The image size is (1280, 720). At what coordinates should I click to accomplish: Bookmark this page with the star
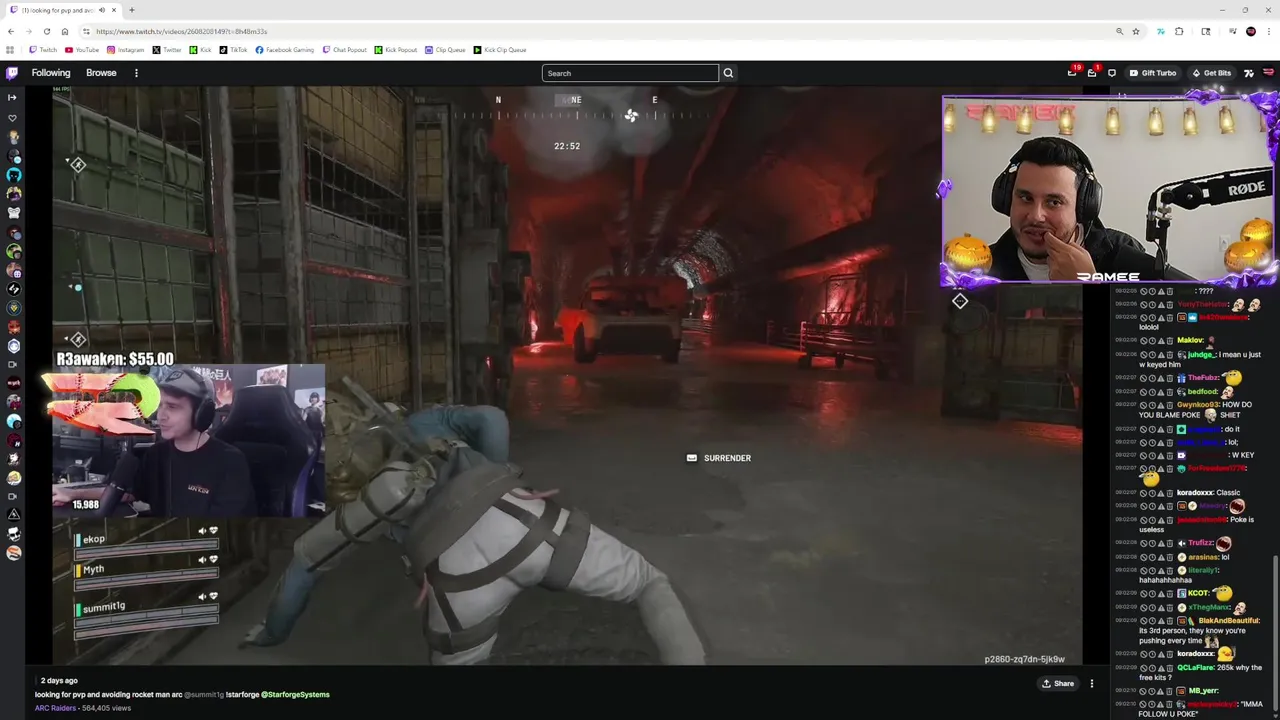pos(1136,31)
